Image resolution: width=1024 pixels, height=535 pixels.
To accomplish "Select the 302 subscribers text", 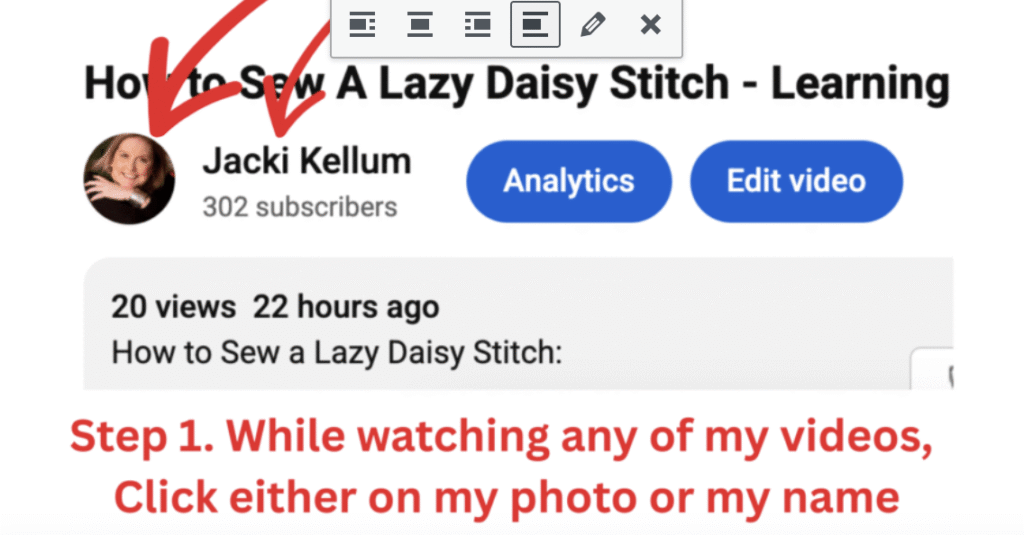I will pyautogui.click(x=300, y=207).
